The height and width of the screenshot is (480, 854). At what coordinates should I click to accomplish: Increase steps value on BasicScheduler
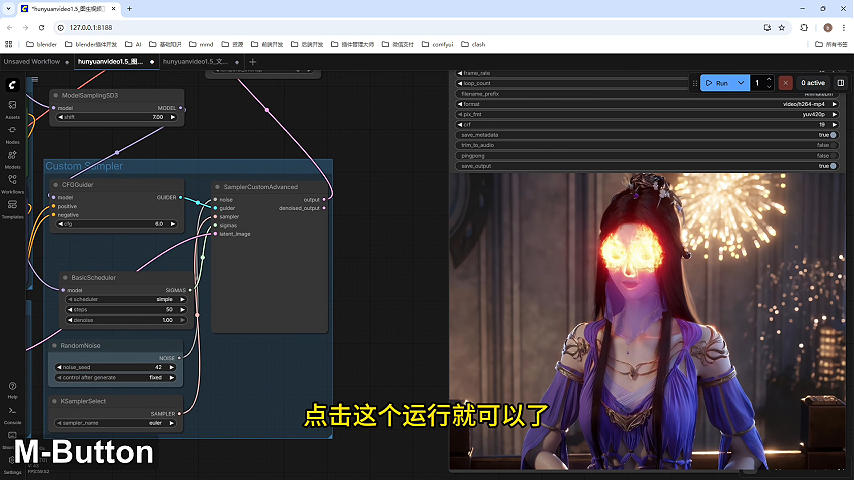182,309
